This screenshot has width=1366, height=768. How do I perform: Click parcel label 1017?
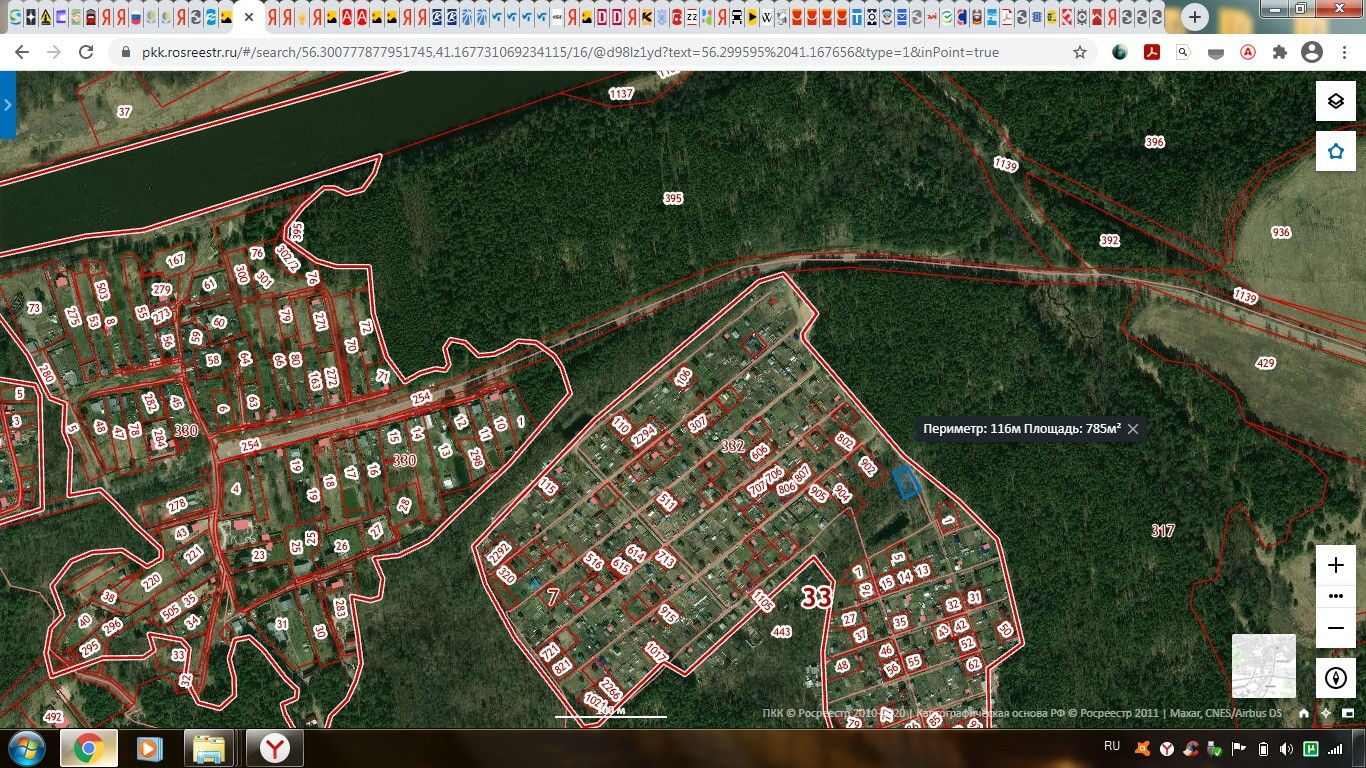click(x=656, y=652)
